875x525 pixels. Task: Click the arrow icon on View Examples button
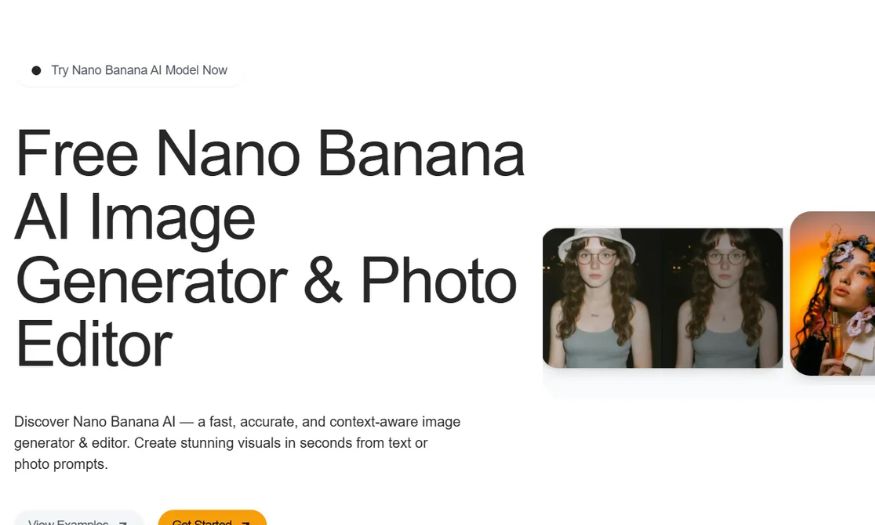click(123, 522)
